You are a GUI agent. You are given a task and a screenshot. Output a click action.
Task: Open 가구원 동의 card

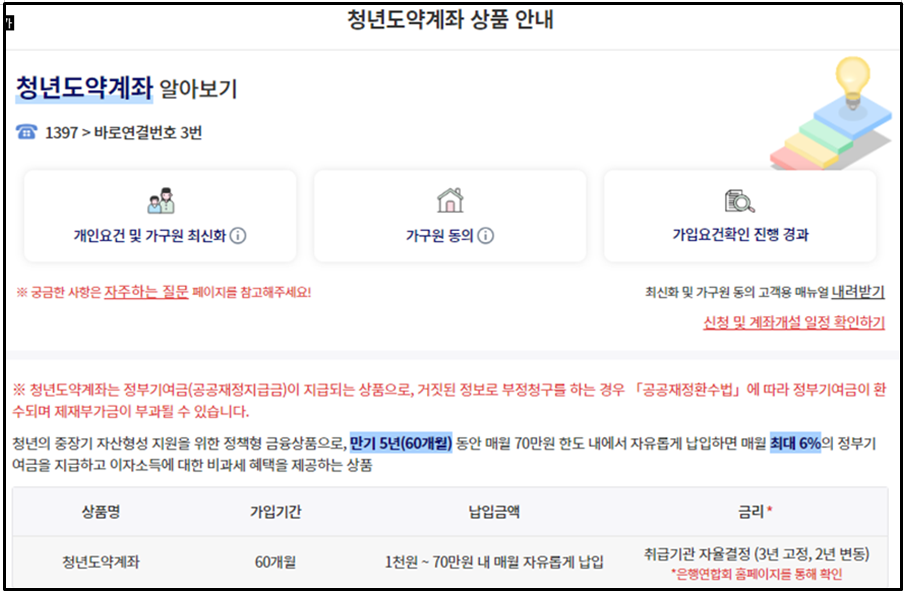[x=450, y=216]
